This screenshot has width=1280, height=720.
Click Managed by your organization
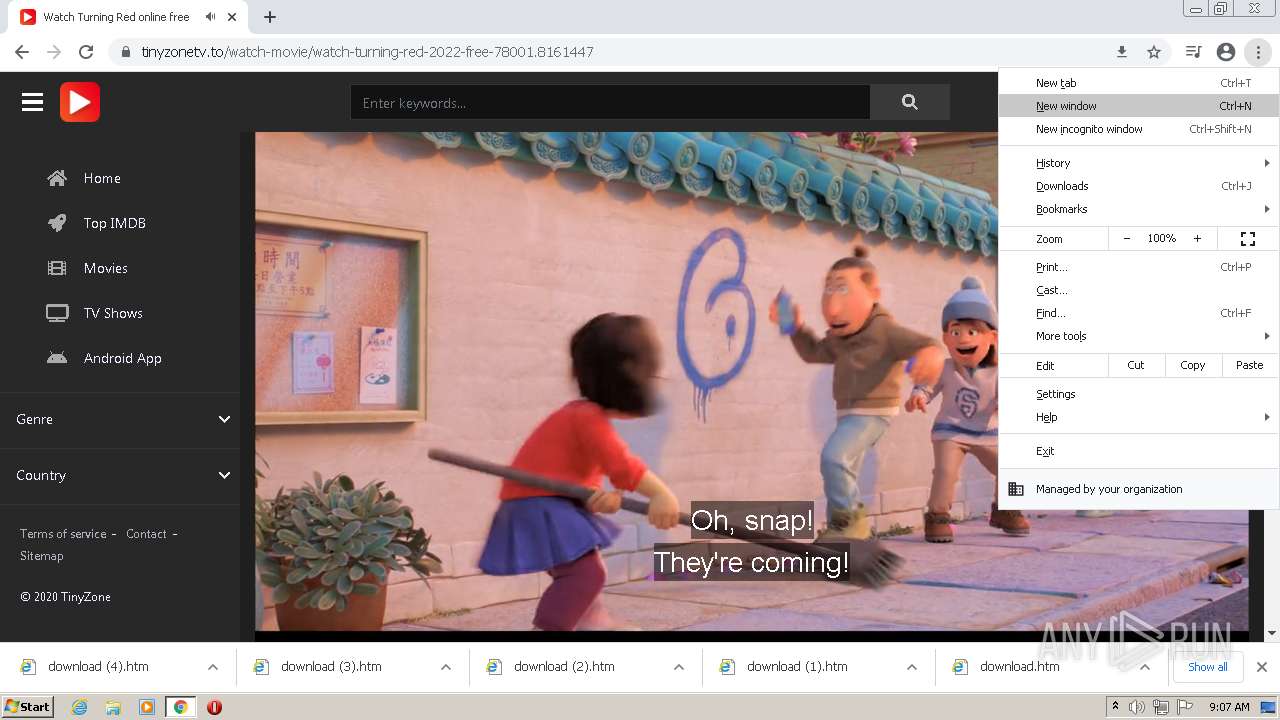[x=1138, y=489]
